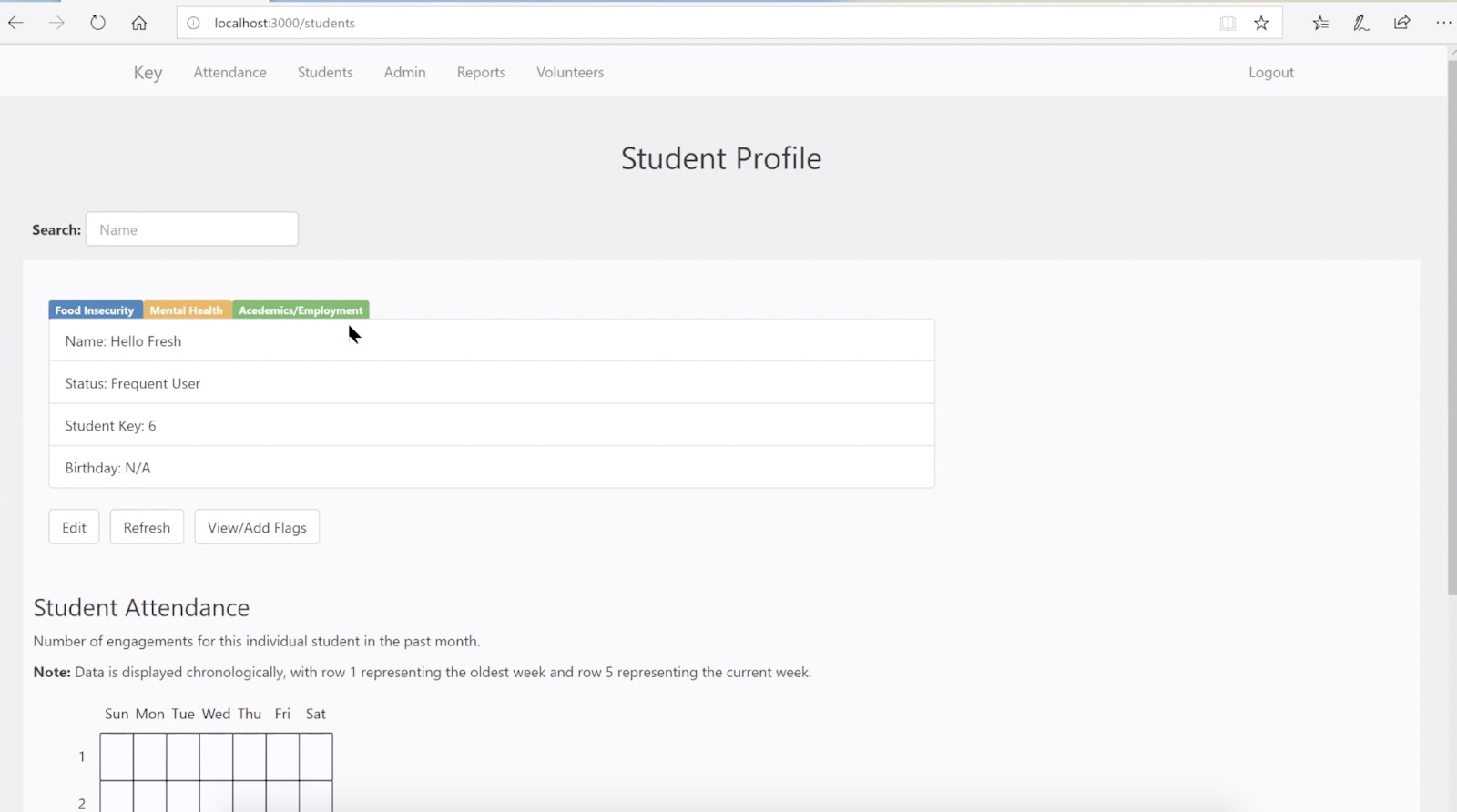This screenshot has height=812, width=1457.
Task: Click the student Name search field
Action: (191, 229)
